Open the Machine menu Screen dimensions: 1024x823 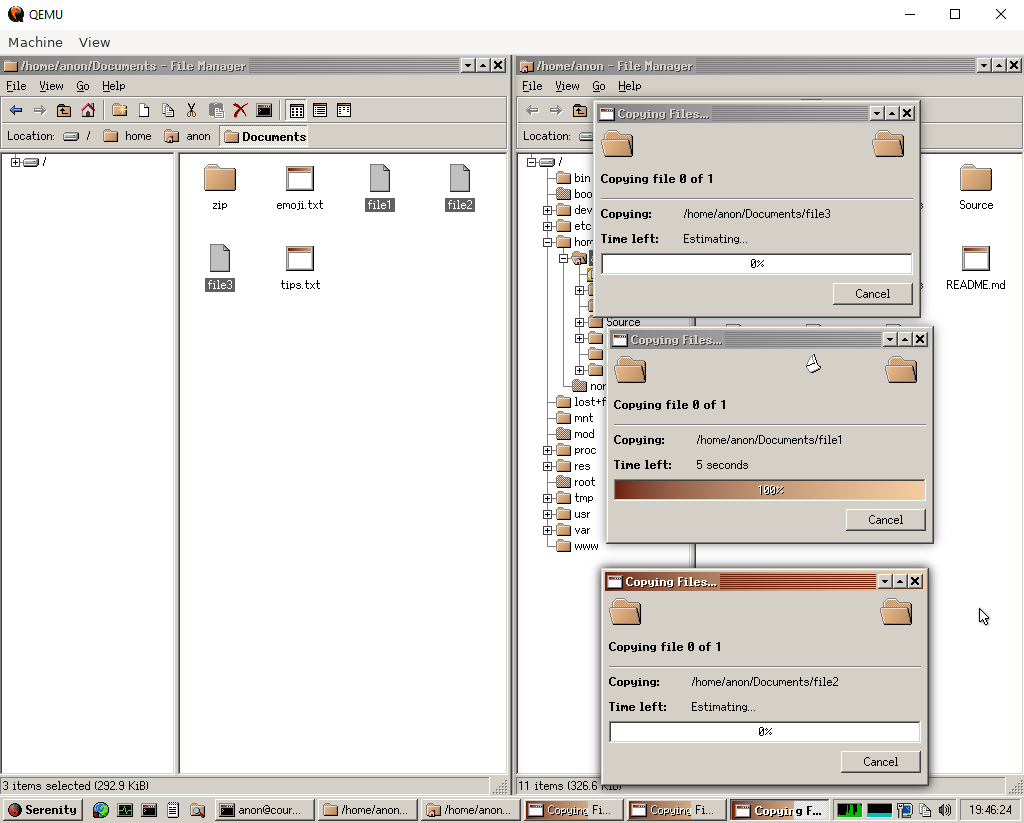point(35,42)
